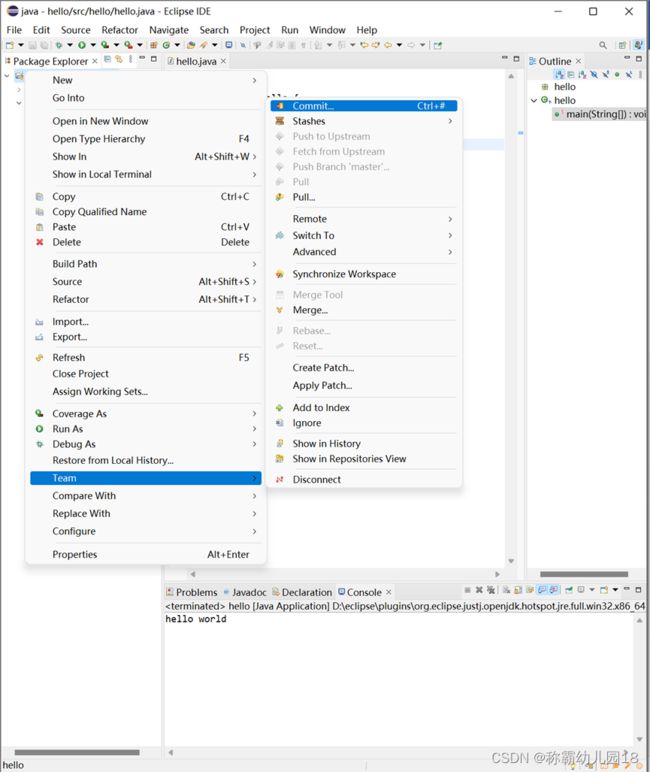
Task: Toggle Hide Non-Public Members in Outline
Action: 617,74
